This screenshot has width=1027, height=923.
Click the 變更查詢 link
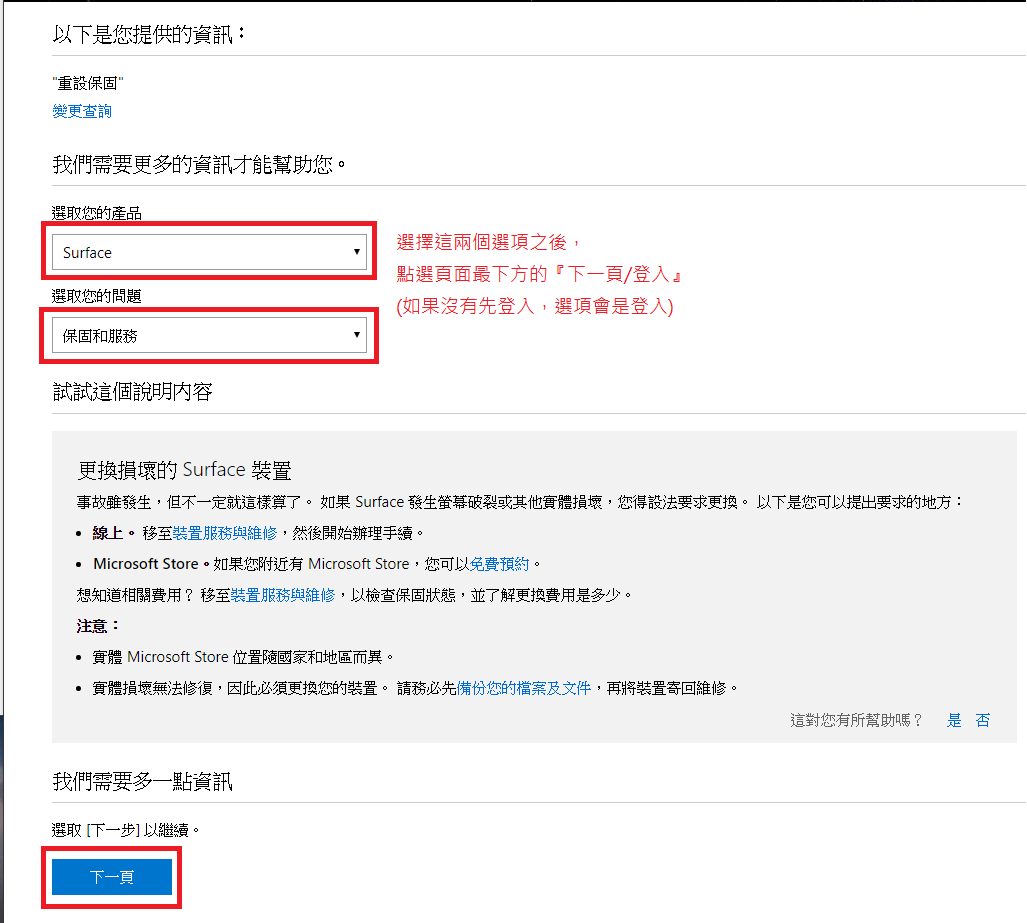tap(82, 111)
